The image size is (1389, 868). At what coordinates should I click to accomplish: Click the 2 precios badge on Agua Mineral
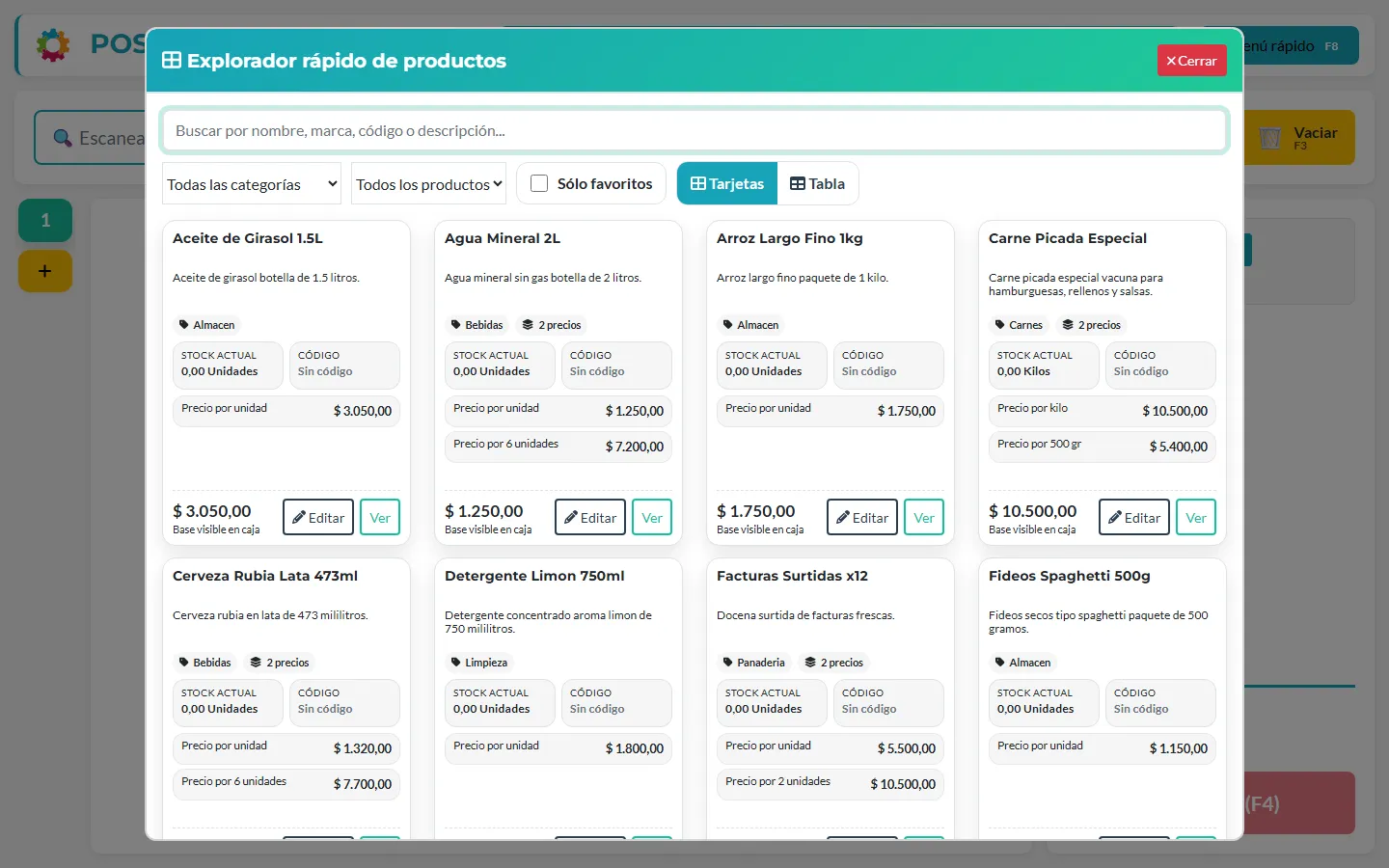pyautogui.click(x=552, y=325)
